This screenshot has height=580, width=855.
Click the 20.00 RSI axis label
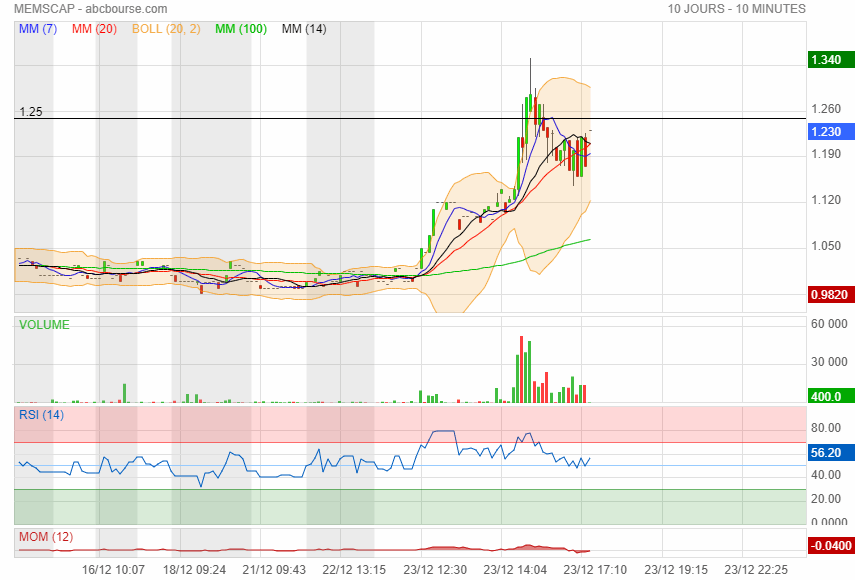coord(826,499)
